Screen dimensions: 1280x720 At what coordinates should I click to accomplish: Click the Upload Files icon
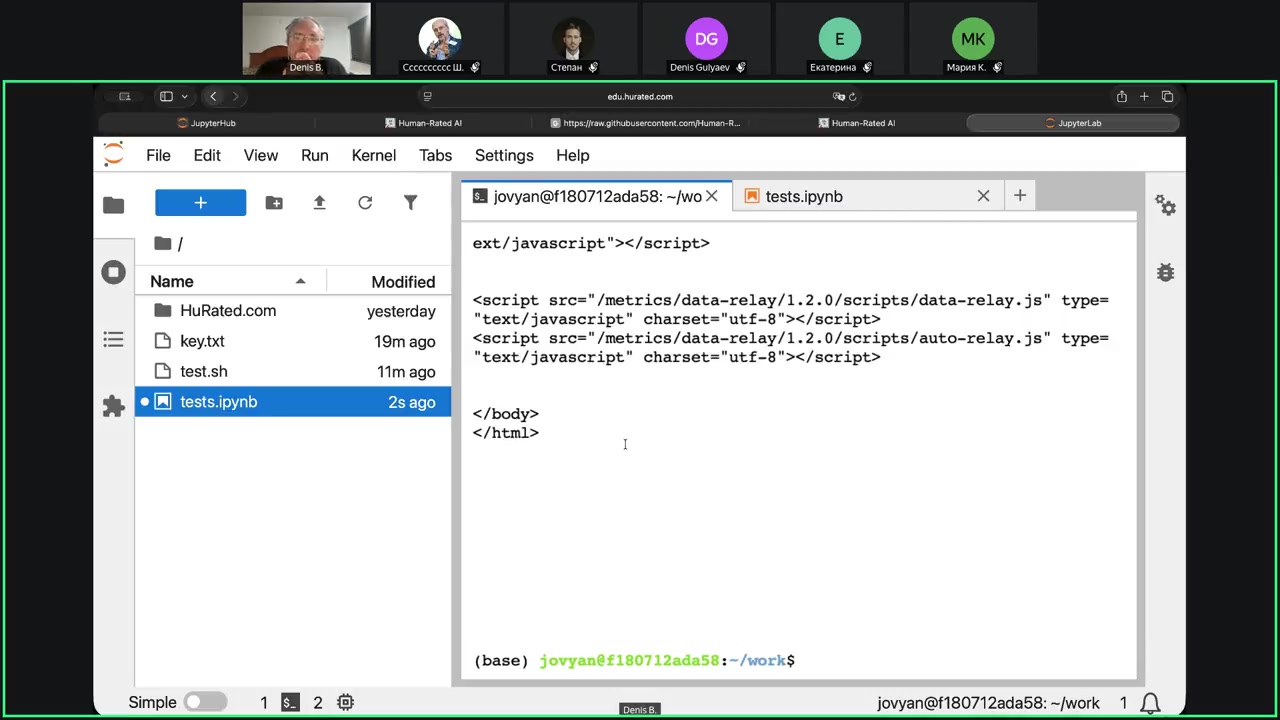click(x=320, y=203)
